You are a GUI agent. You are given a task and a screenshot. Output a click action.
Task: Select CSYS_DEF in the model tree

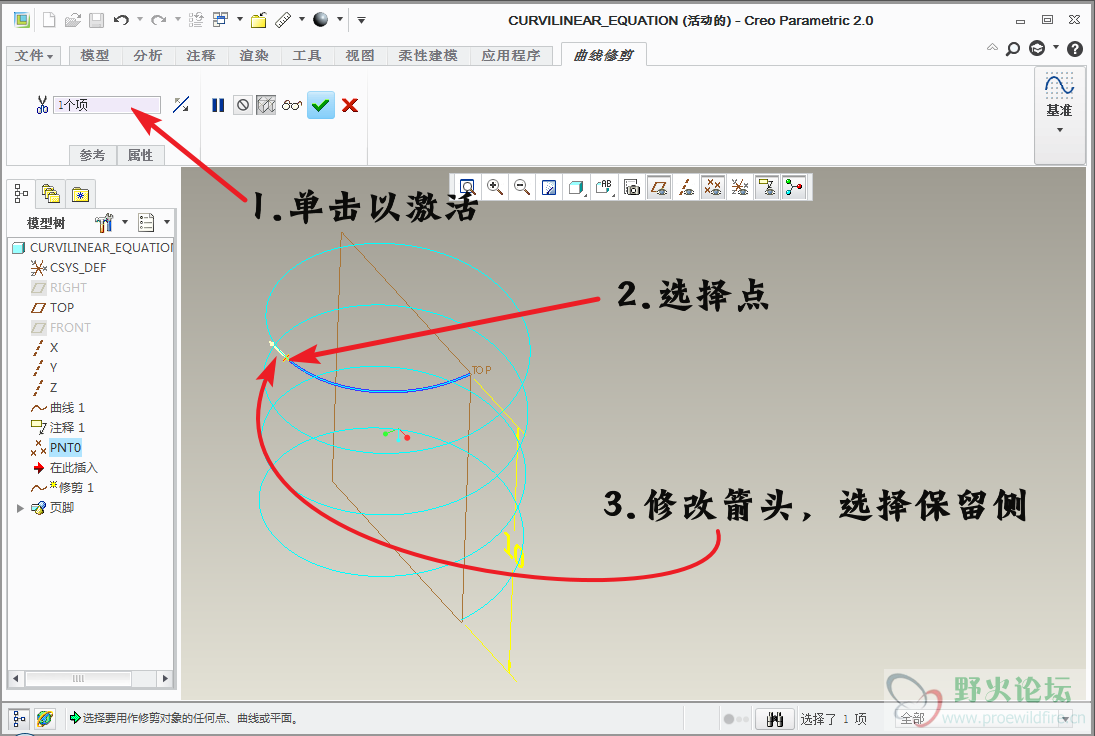click(x=78, y=267)
